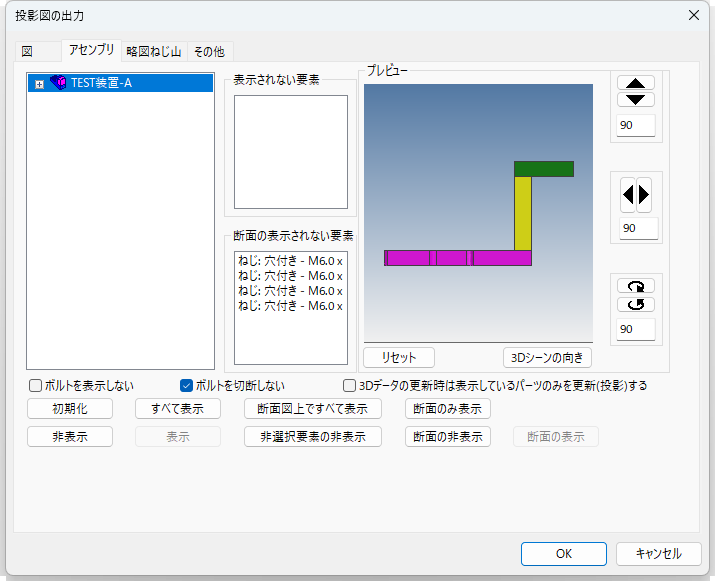
Task: Click the rotate left arrow button
Action: coord(628,195)
